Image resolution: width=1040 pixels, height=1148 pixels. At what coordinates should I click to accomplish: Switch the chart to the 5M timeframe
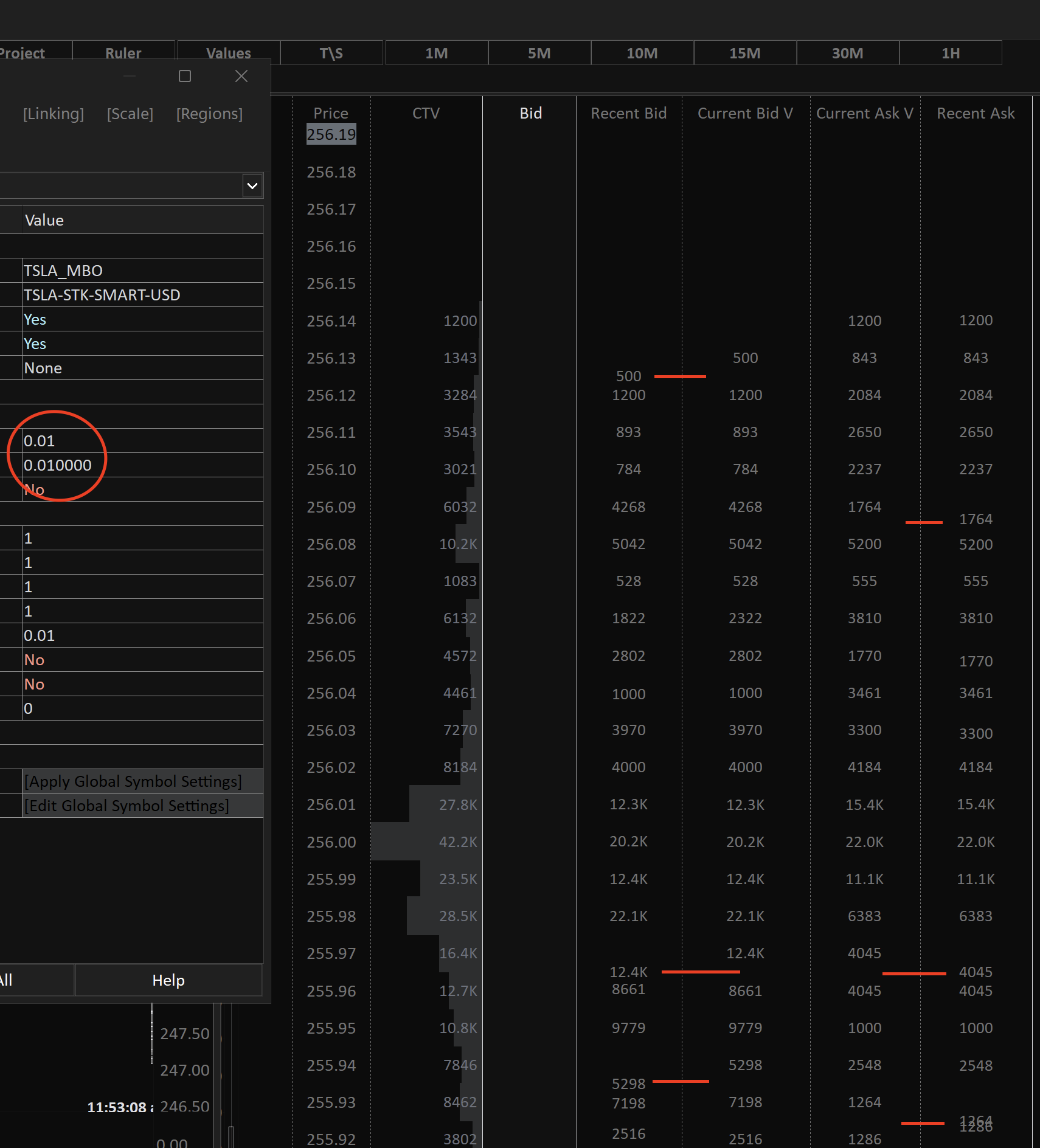coord(539,53)
